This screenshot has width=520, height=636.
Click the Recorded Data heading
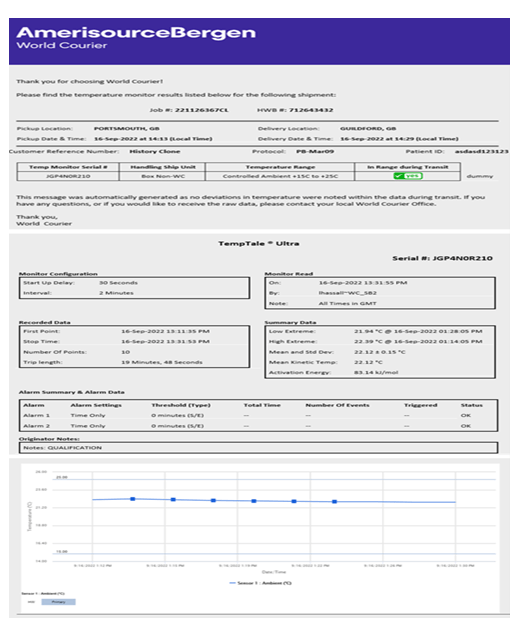point(45,322)
